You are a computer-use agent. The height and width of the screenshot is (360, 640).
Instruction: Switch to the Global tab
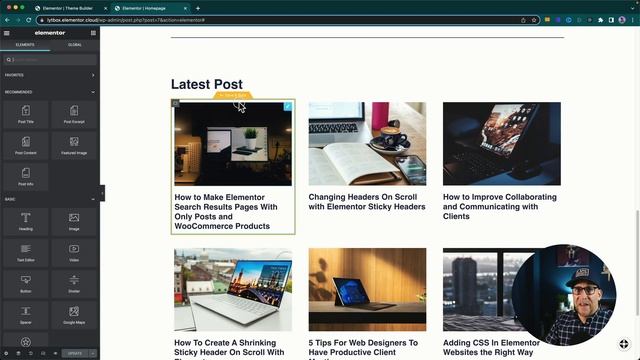coord(75,44)
